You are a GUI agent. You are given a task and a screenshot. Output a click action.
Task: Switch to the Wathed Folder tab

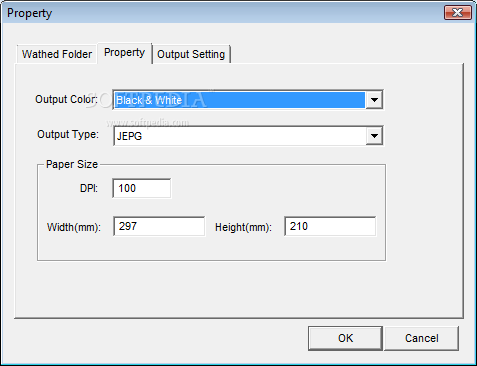[x=57, y=54]
